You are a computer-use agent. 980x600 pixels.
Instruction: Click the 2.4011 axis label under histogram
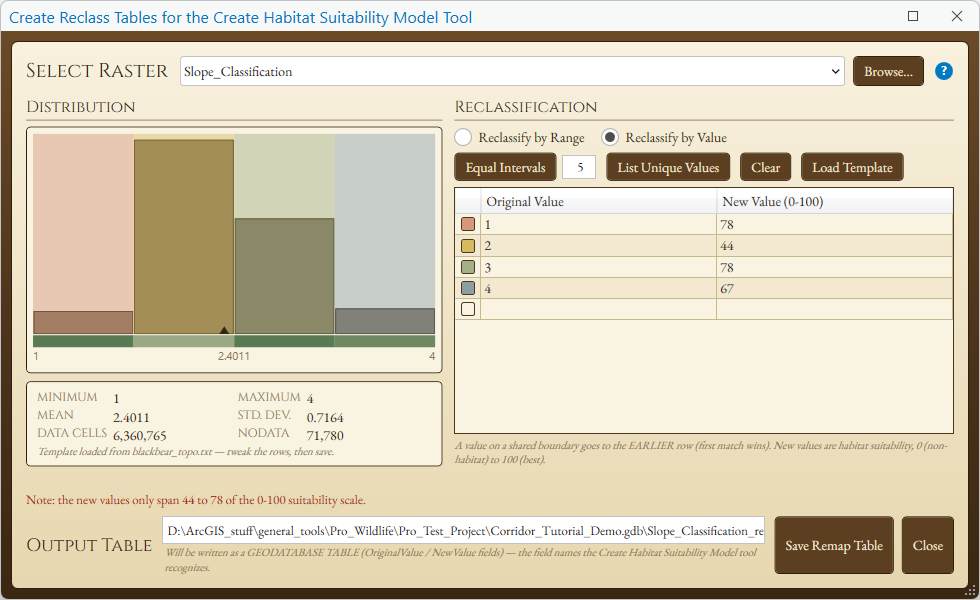(234, 356)
